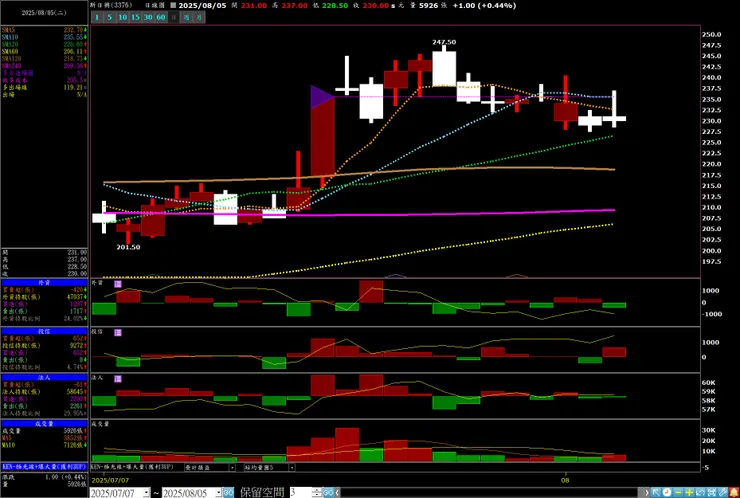Click GO button after the end date

(x=228, y=493)
